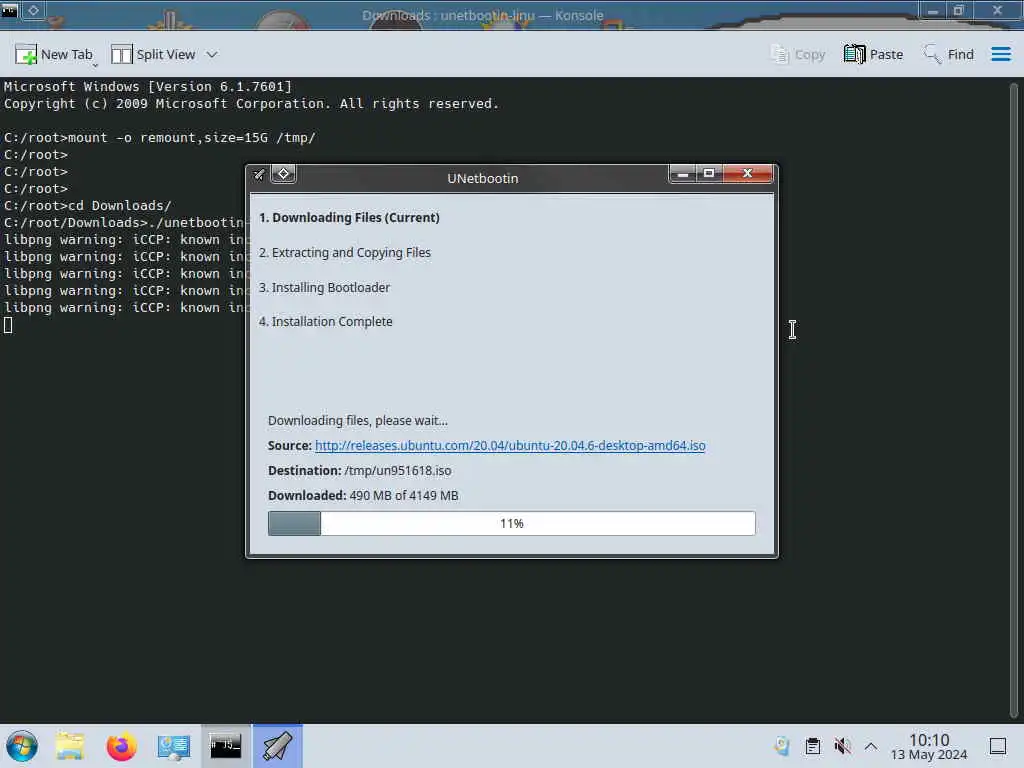
Task: Maximize the UNetbootin window
Action: pyautogui.click(x=709, y=174)
